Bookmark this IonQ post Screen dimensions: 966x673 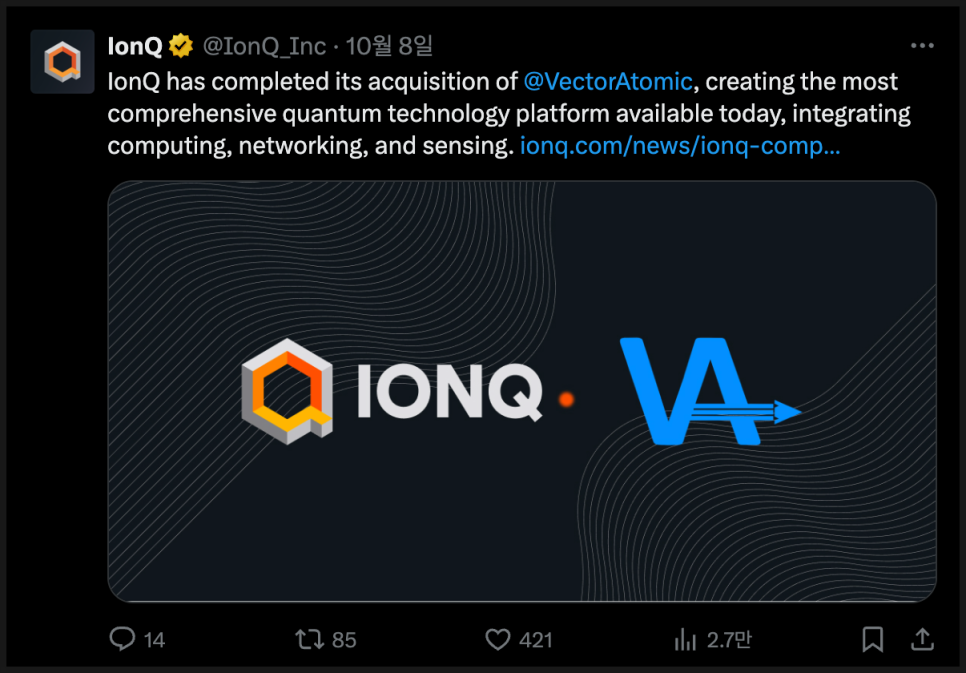click(x=873, y=639)
